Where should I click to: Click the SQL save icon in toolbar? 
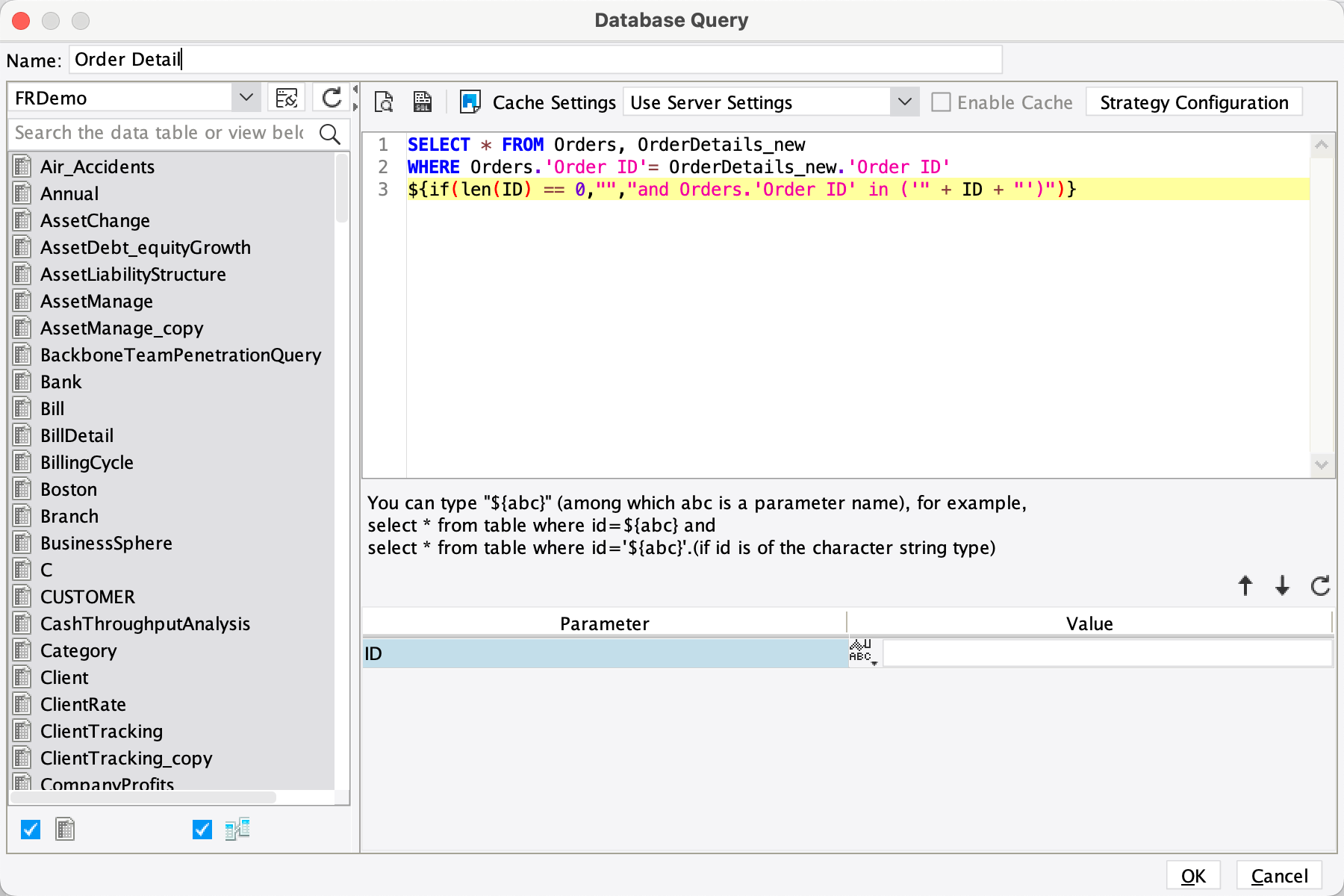[423, 102]
